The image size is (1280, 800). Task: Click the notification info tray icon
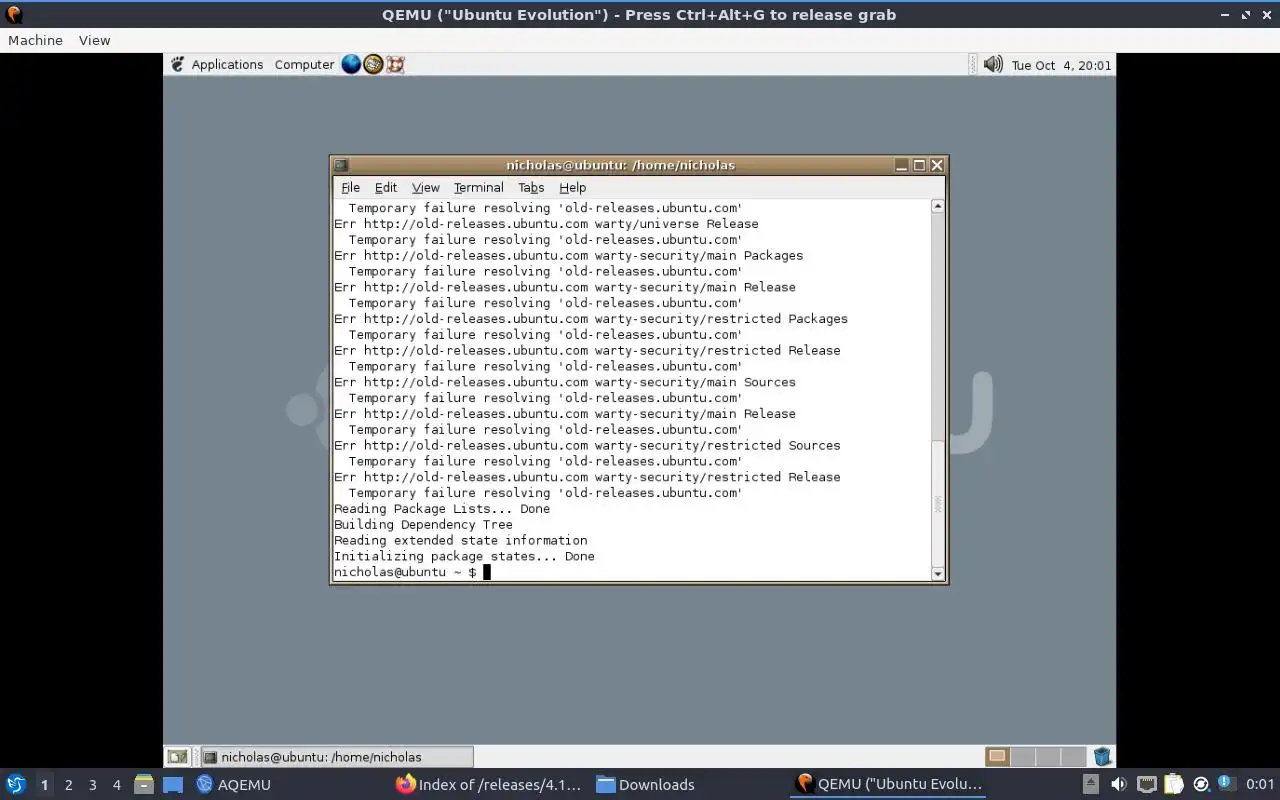click(1227, 784)
